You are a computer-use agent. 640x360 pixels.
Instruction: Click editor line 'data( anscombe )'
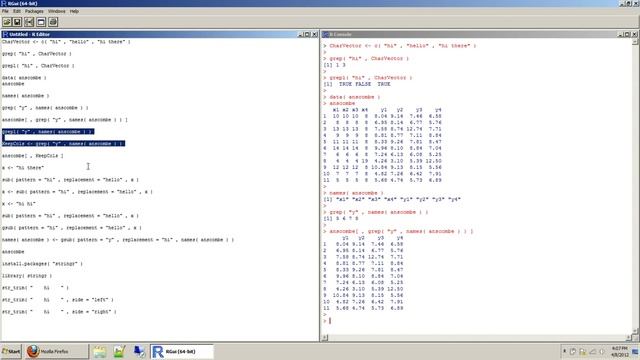pyautogui.click(x=24, y=78)
